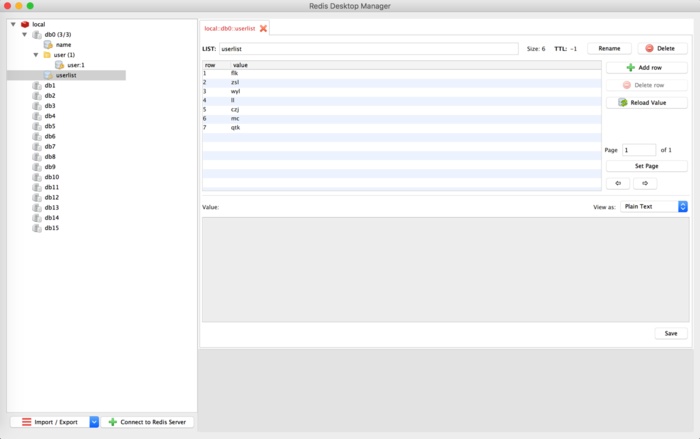Select row 2 with value zsl
The image size is (700, 439).
(402, 83)
